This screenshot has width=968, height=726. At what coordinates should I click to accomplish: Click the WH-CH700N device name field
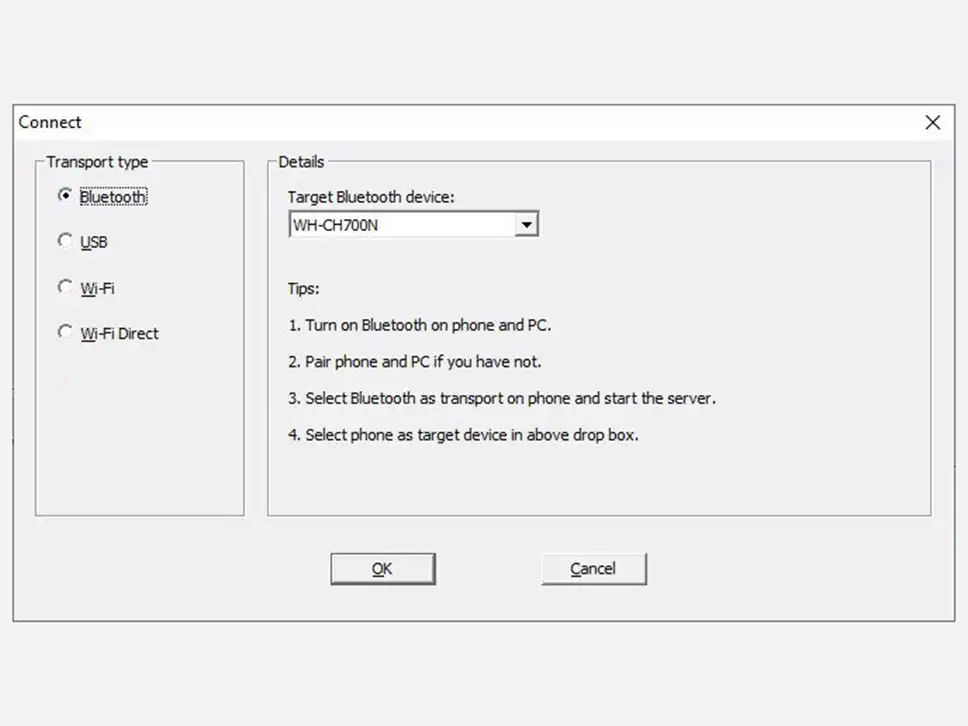(400, 225)
